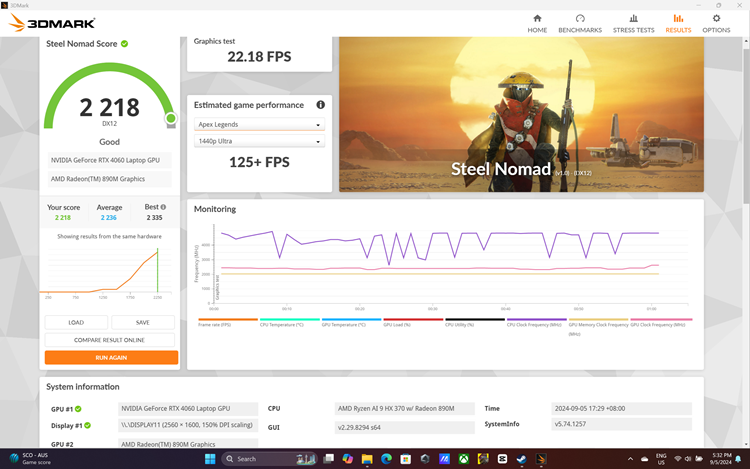The image size is (750, 469).
Task: Click the green check next to GPU #1
Action: (78, 409)
